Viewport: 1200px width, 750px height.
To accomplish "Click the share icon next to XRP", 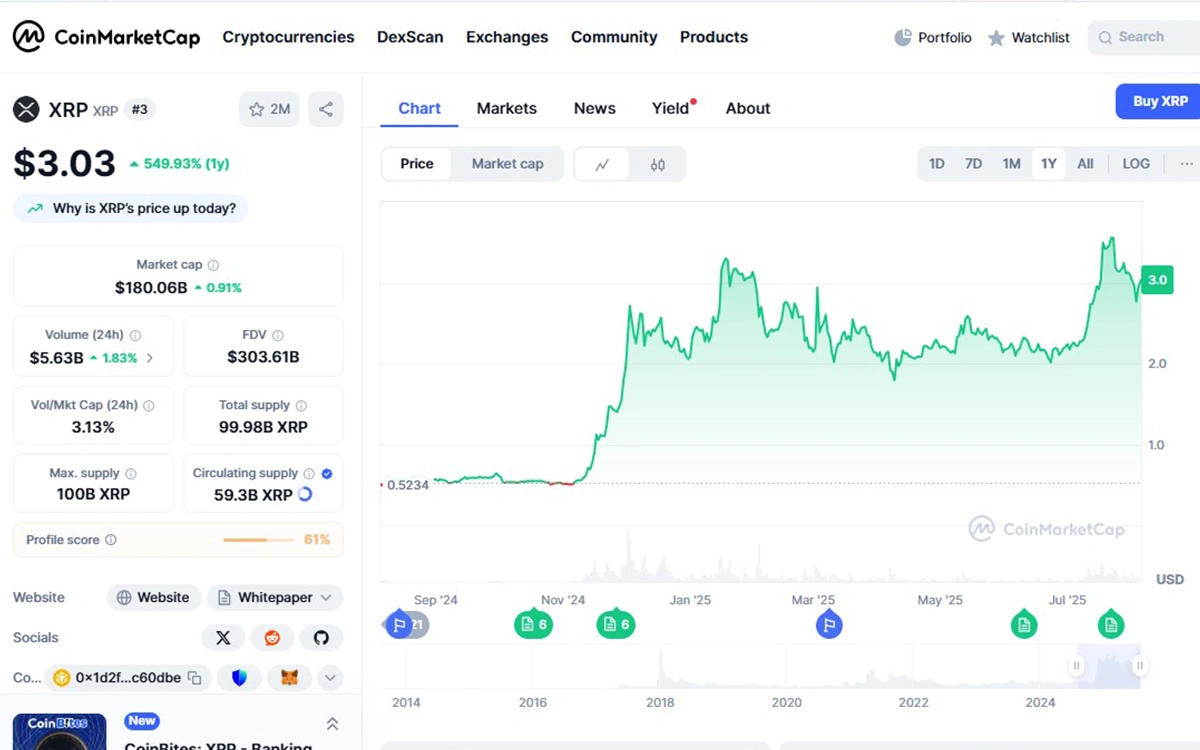I will 326,109.
